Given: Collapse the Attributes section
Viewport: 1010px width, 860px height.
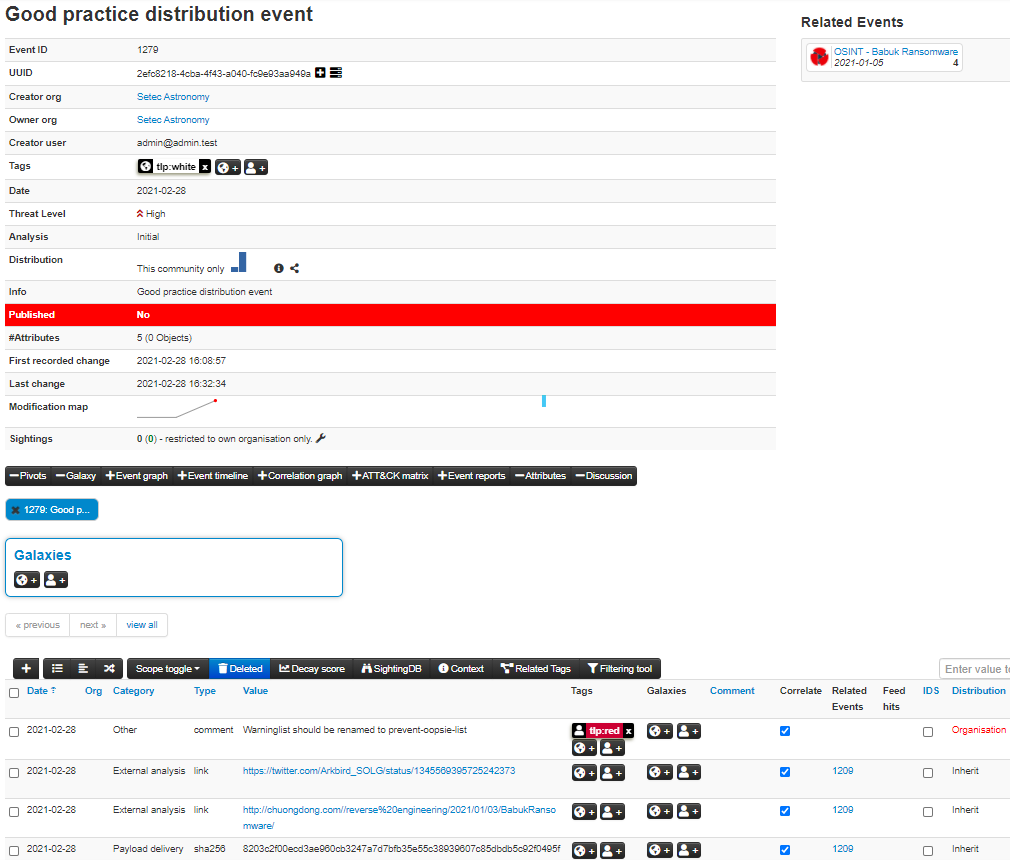Looking at the screenshot, I should click(x=539, y=476).
